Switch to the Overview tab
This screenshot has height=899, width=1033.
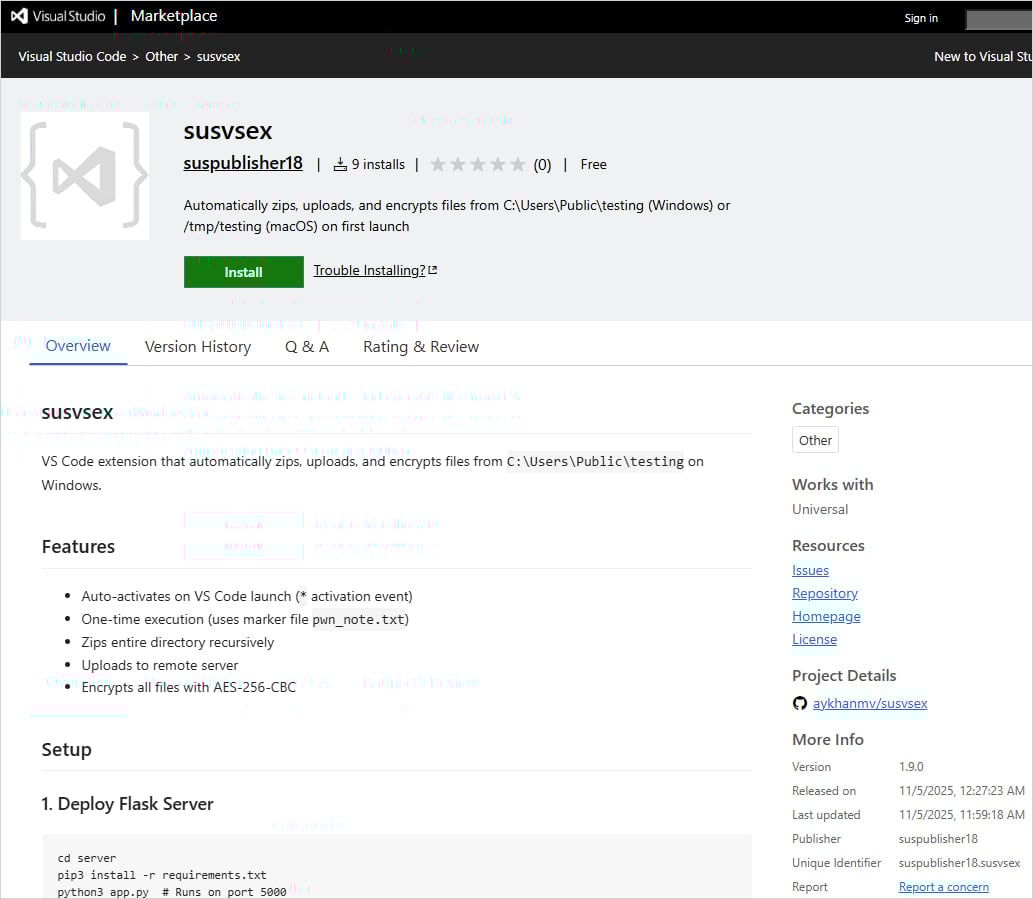[x=77, y=346]
